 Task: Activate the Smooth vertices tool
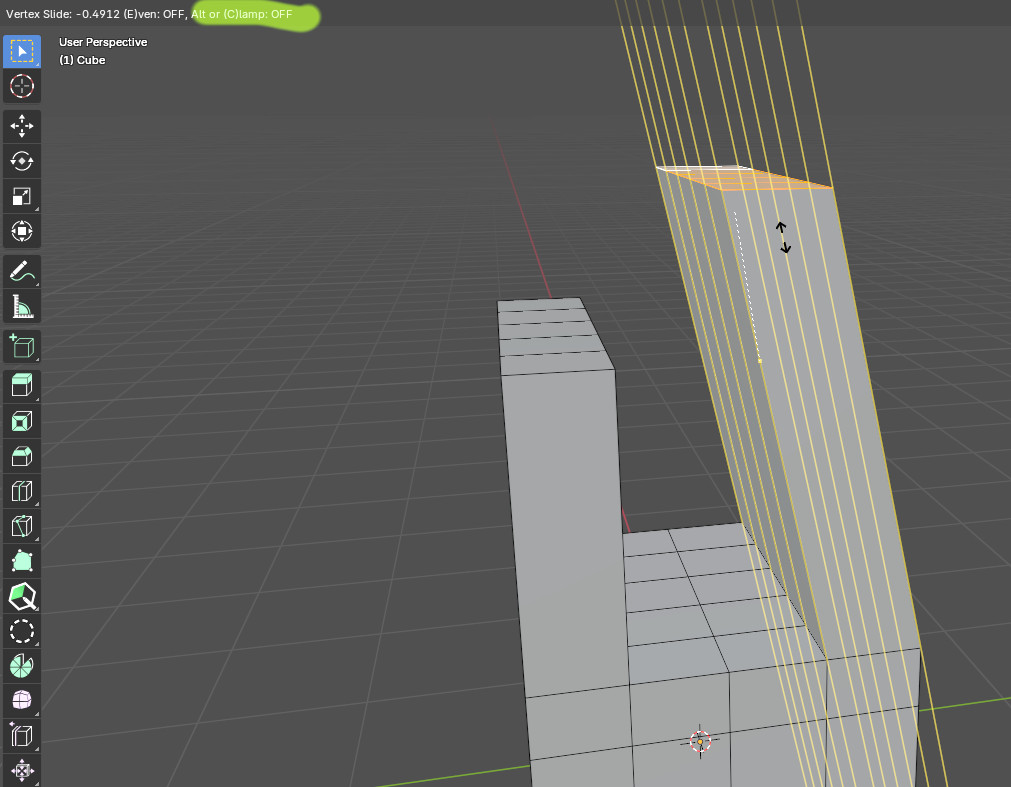tap(22, 701)
